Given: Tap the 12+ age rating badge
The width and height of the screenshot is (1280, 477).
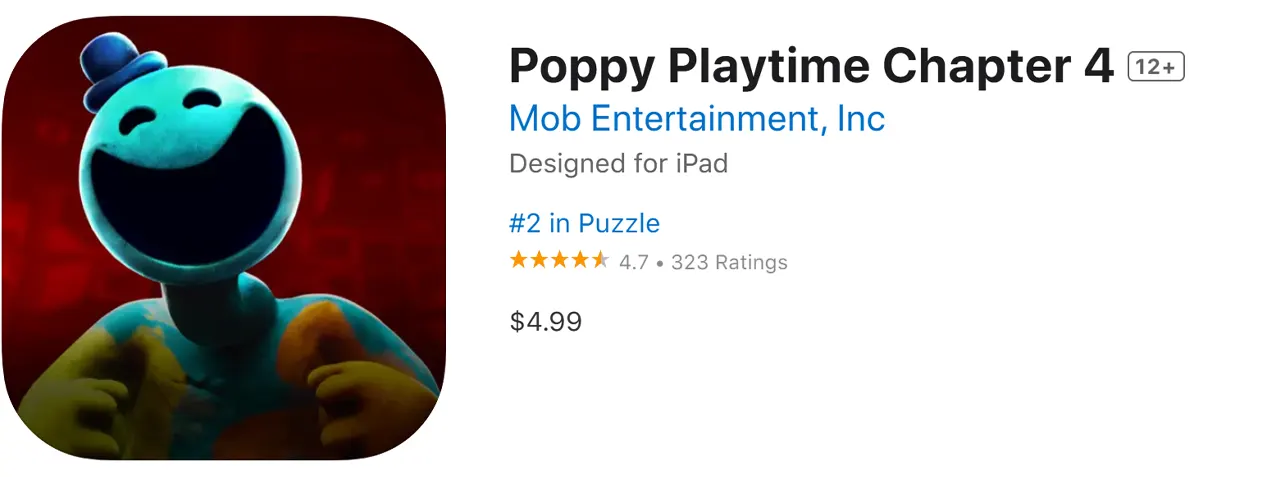Looking at the screenshot, I should pyautogui.click(x=1156, y=67).
